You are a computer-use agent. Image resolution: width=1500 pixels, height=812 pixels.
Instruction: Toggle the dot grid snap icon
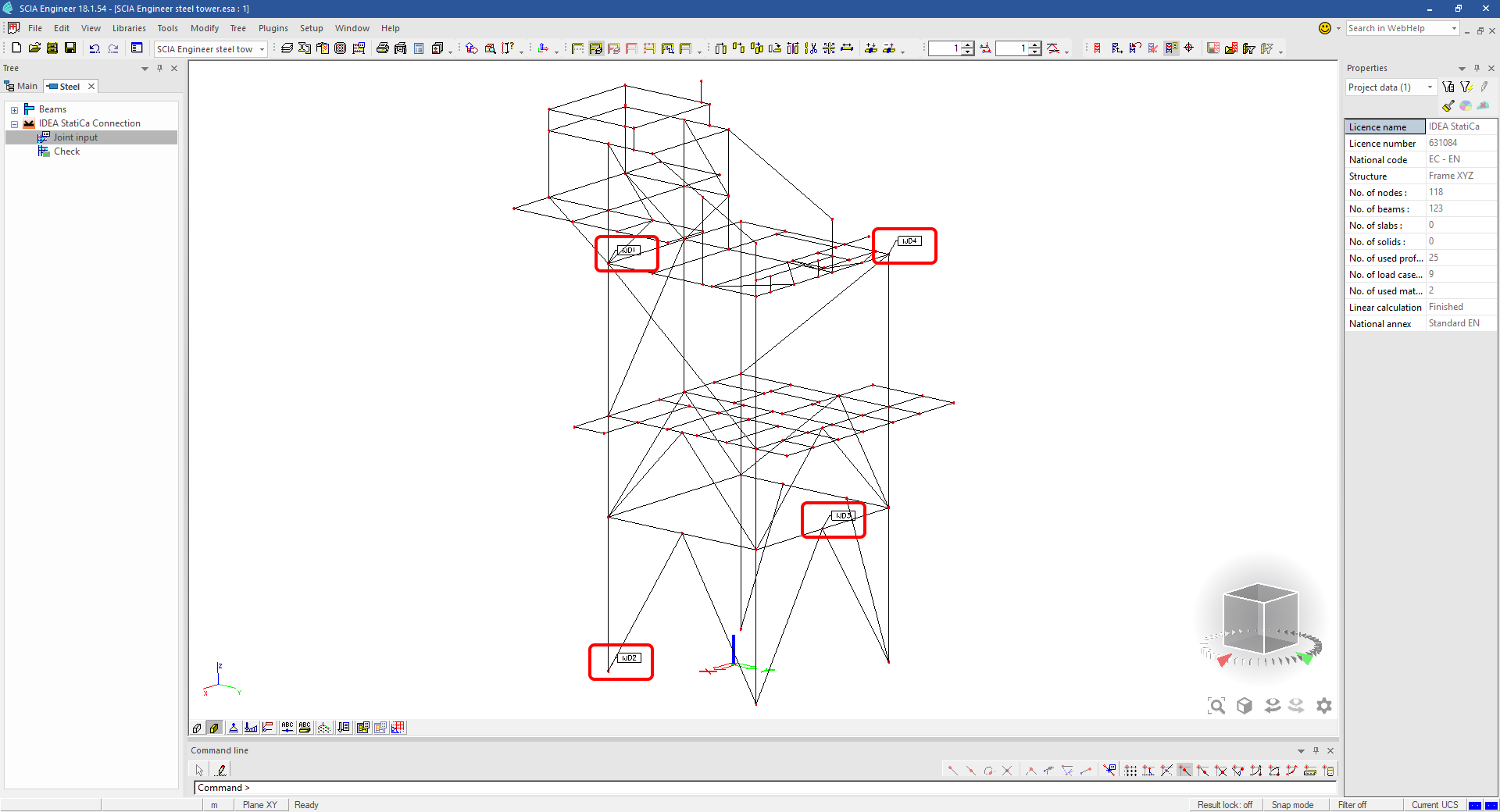1130,771
